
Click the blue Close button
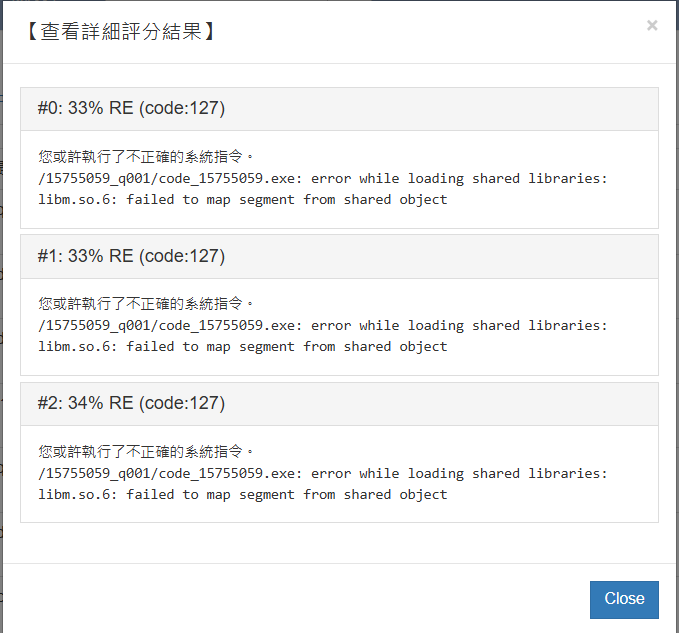click(x=624, y=599)
